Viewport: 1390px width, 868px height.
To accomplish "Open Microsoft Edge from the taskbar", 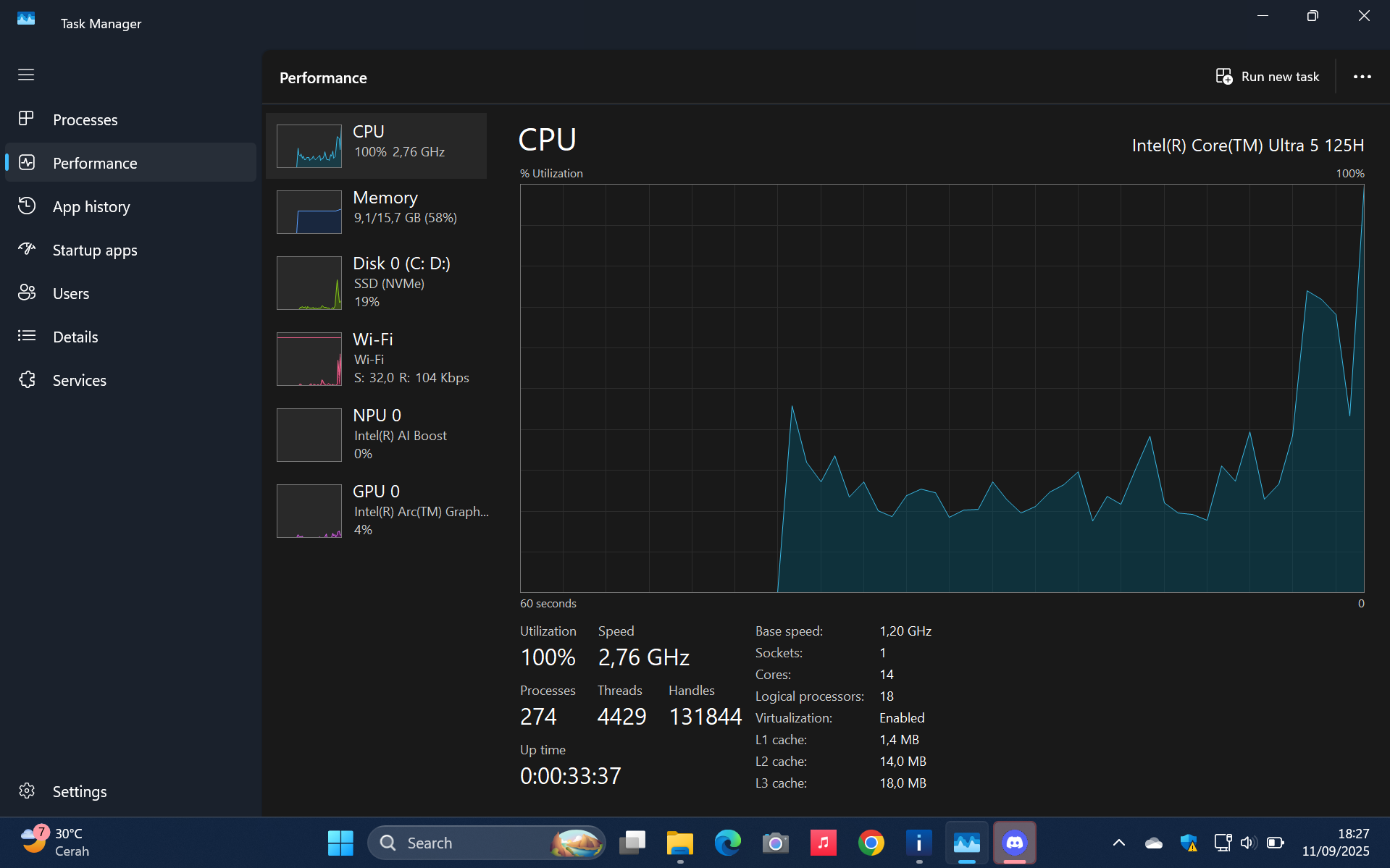I will click(x=728, y=843).
